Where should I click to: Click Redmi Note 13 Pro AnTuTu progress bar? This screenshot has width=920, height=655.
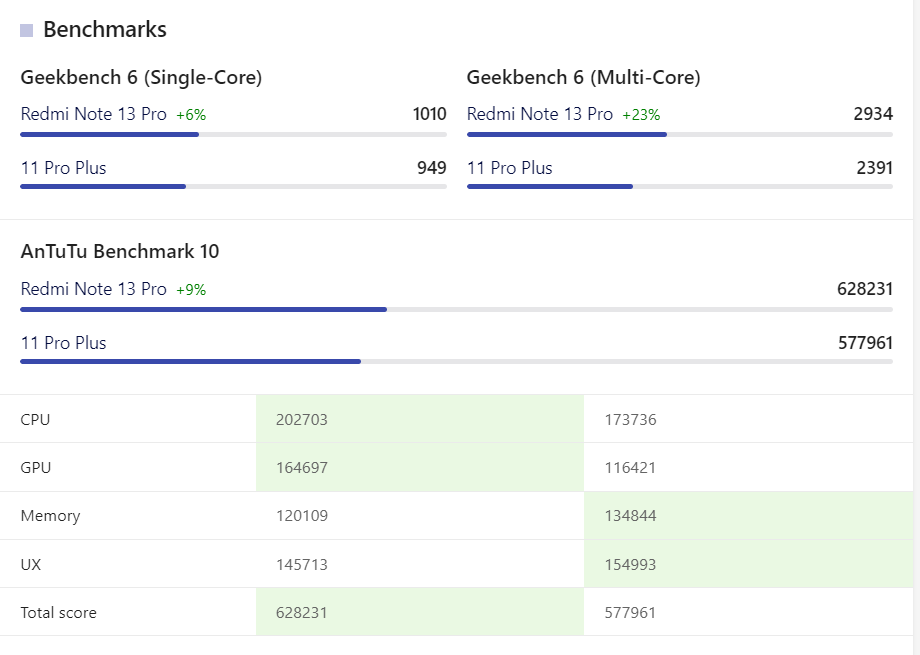[456, 309]
